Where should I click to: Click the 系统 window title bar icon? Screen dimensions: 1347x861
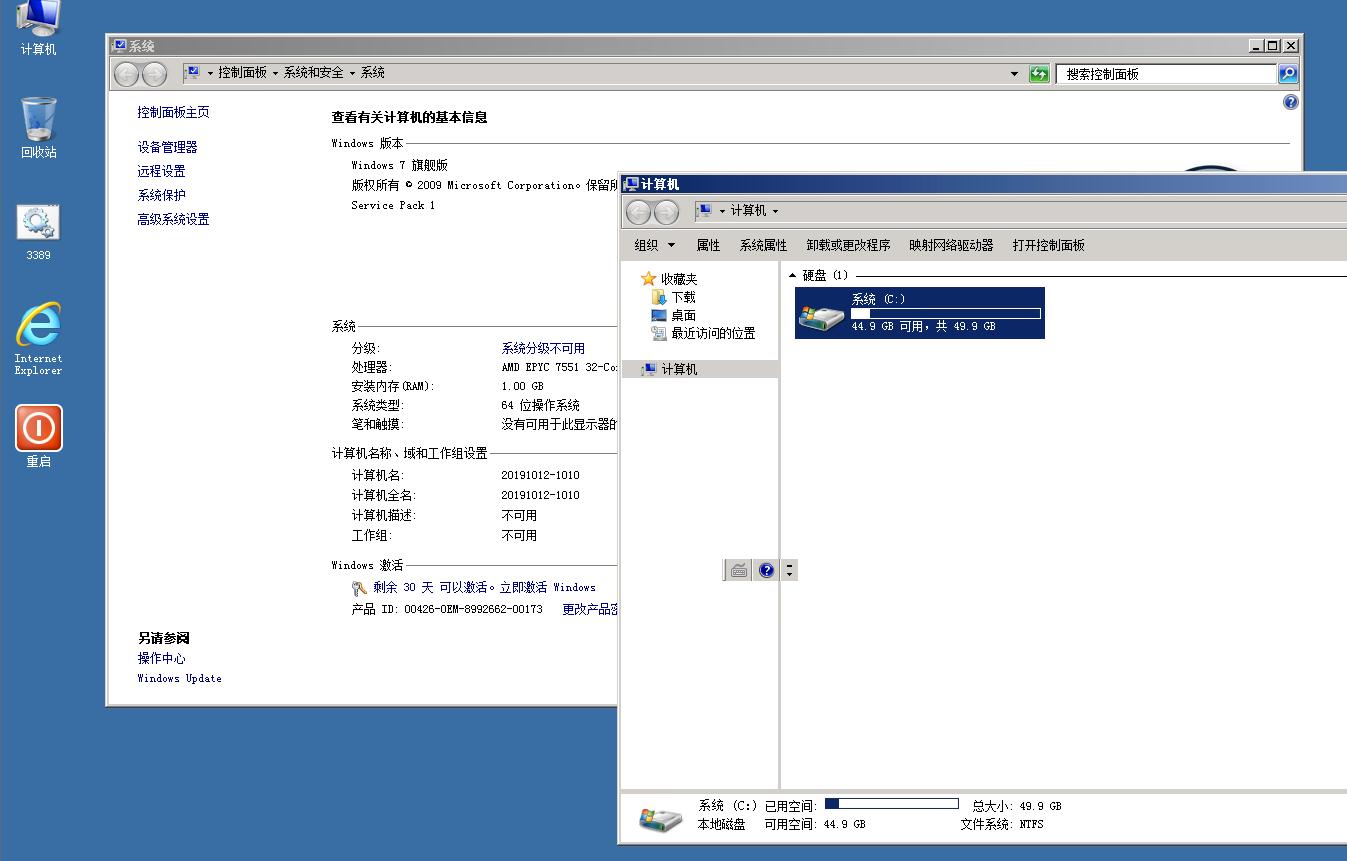tap(120, 46)
